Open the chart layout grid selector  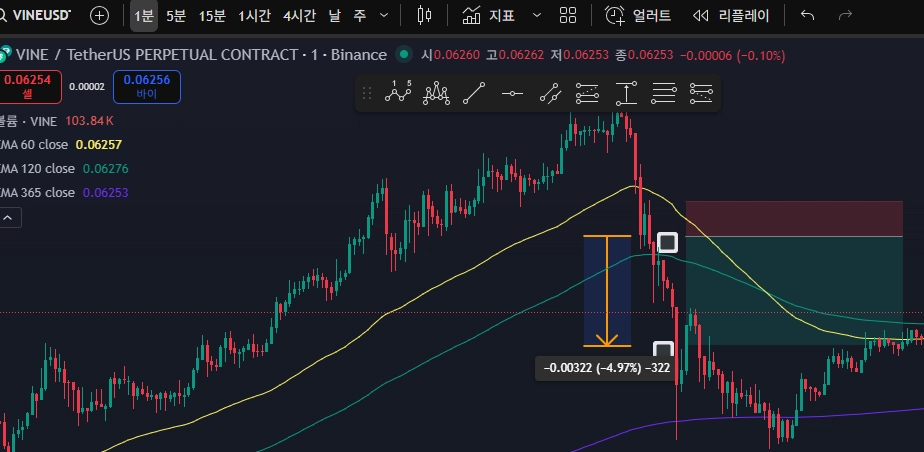pyautogui.click(x=568, y=15)
